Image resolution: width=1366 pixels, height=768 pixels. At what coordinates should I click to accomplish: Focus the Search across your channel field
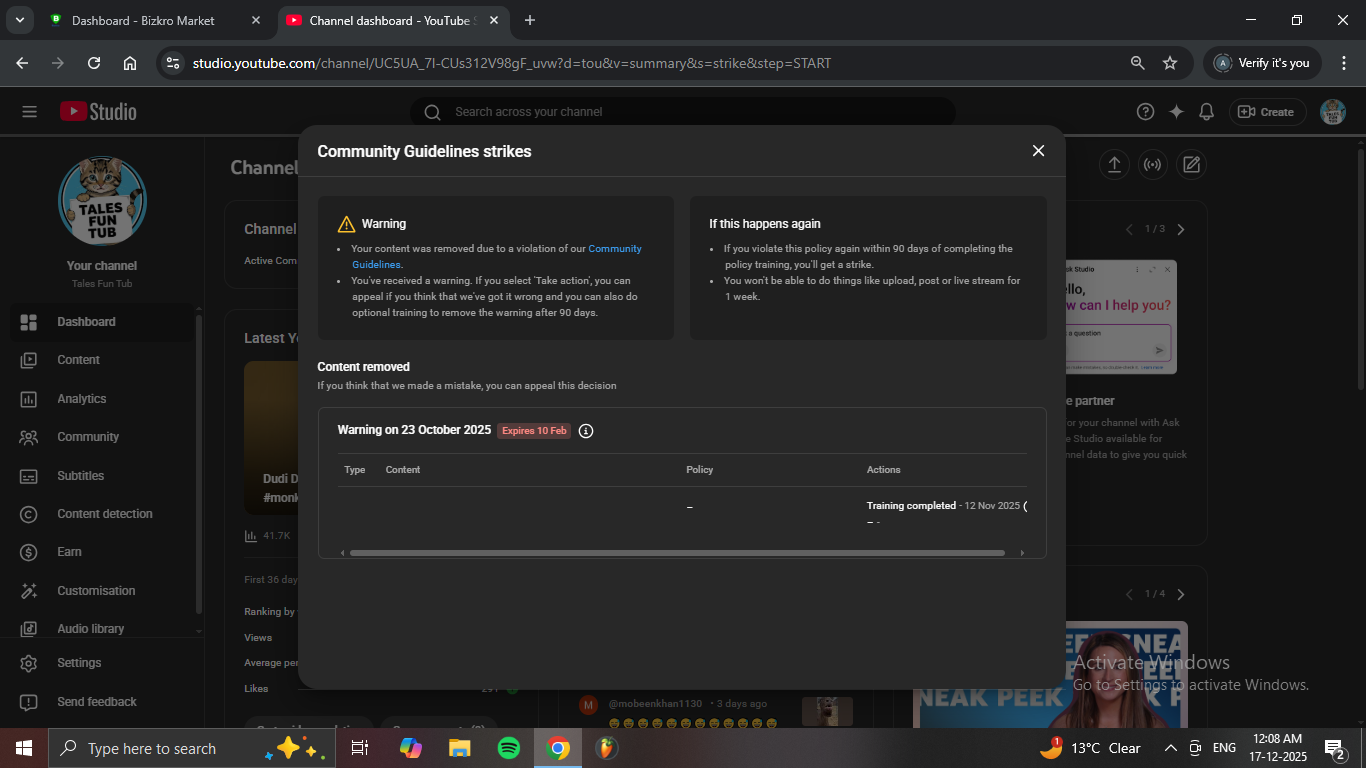pyautogui.click(x=680, y=112)
